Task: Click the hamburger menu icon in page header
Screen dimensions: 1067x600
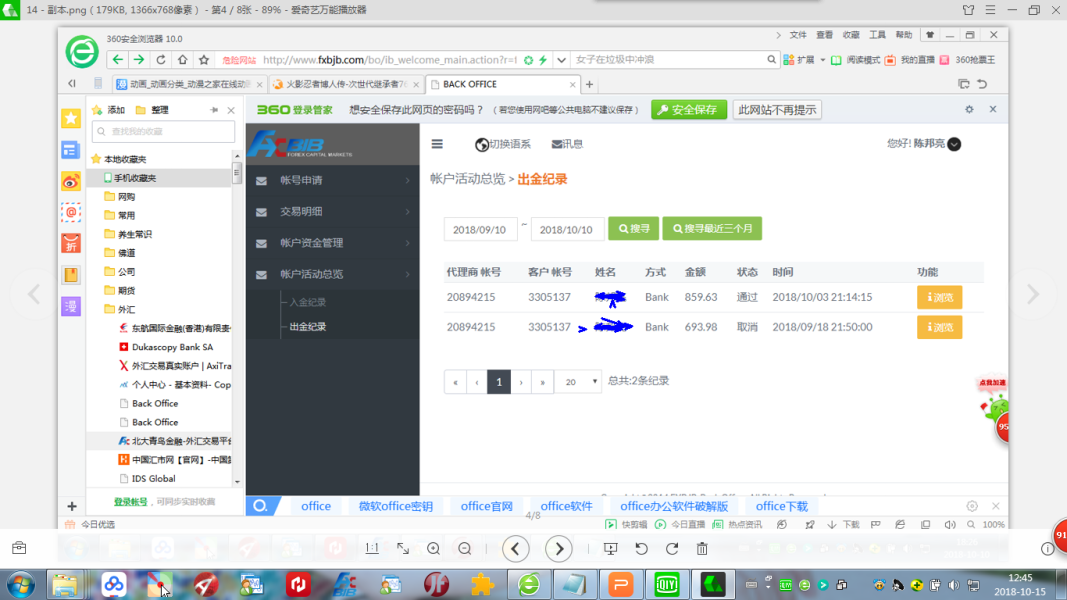Action: [437, 144]
